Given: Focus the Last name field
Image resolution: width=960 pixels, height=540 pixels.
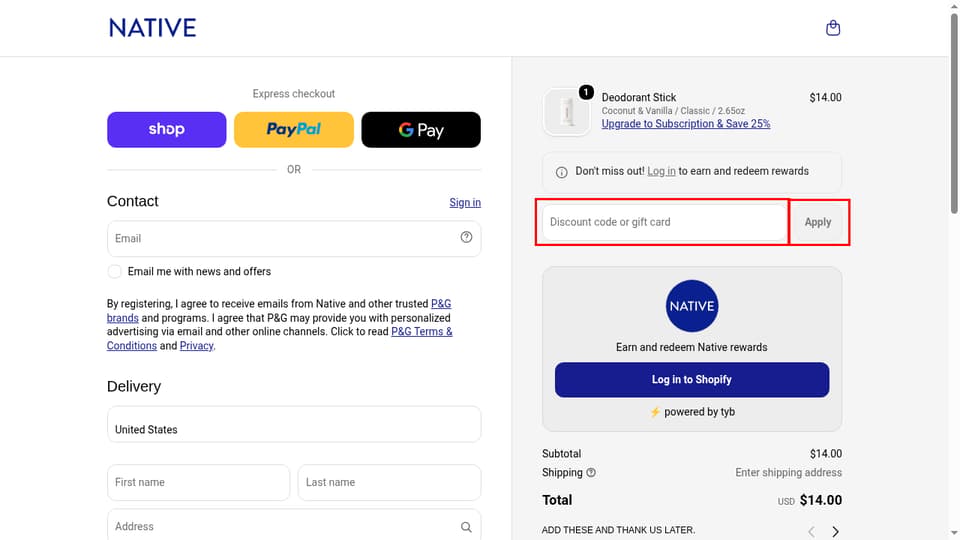Looking at the screenshot, I should pos(389,482).
